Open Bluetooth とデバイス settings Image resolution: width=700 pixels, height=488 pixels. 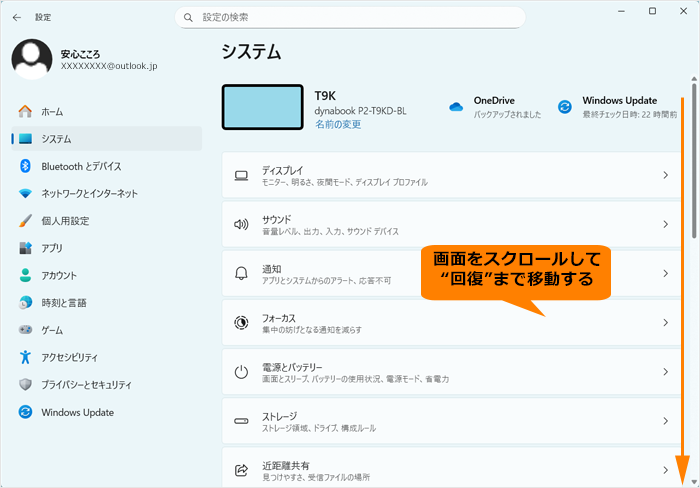pos(81,166)
